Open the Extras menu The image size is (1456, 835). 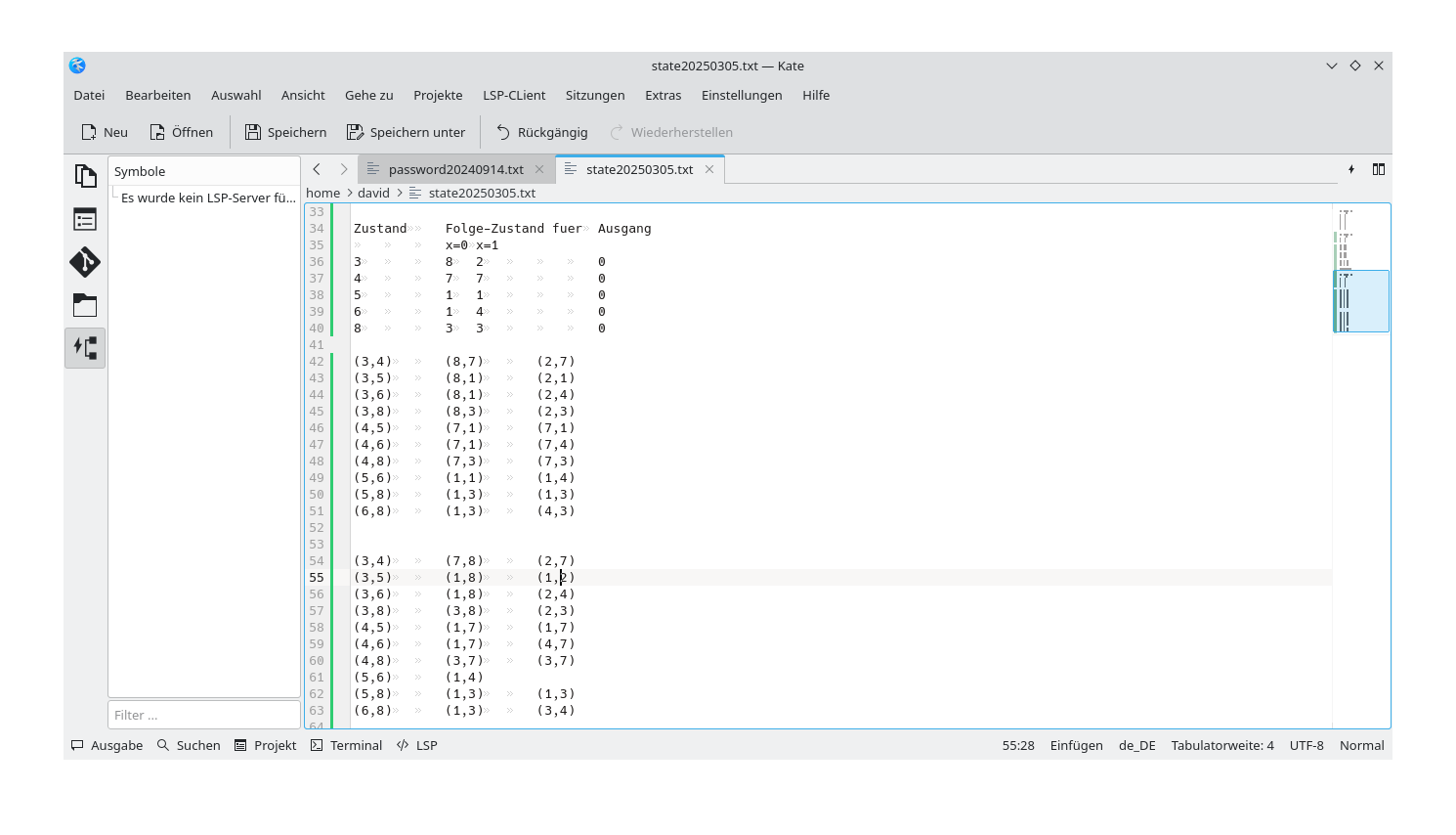click(663, 95)
